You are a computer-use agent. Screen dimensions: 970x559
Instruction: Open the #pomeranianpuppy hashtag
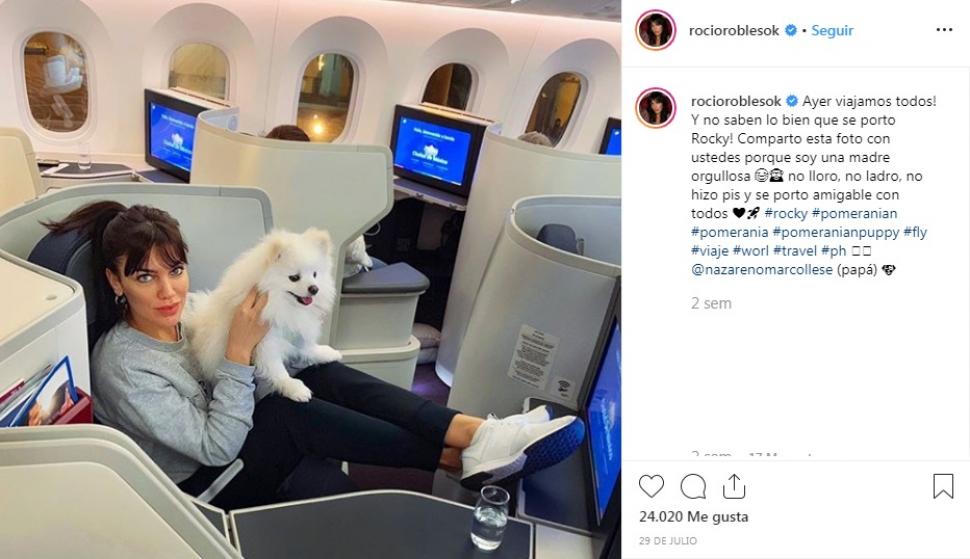[836, 232]
